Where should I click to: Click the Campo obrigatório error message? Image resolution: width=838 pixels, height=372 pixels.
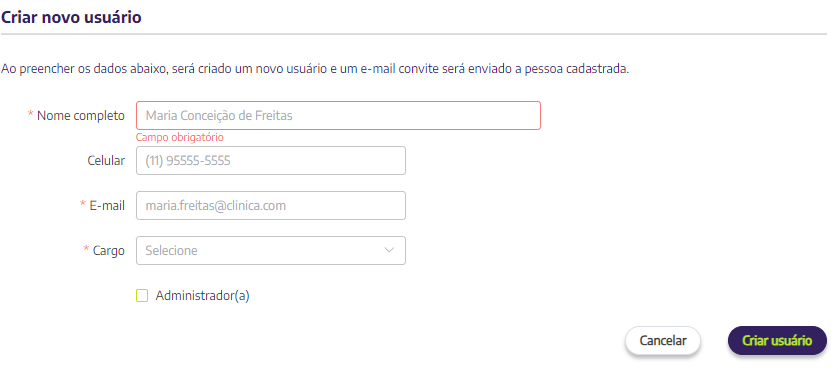(180, 137)
